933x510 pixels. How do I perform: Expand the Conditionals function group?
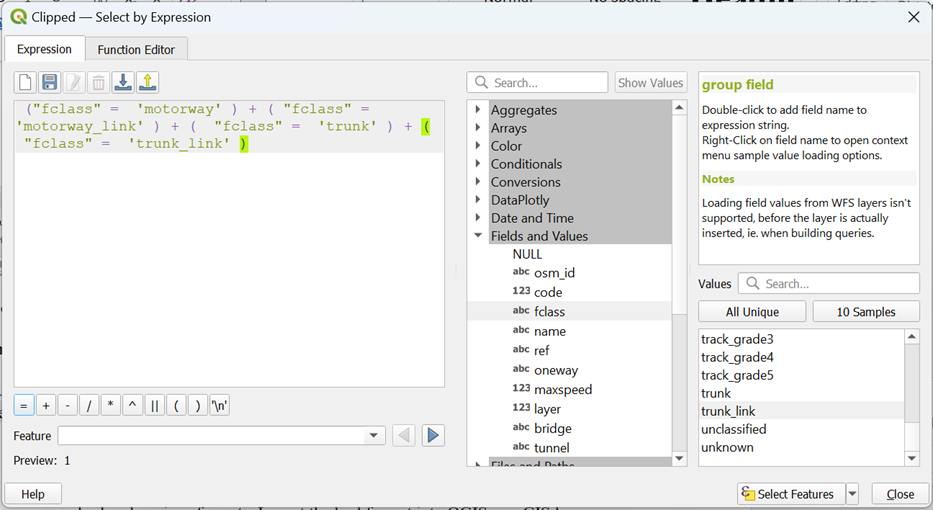tap(478, 164)
